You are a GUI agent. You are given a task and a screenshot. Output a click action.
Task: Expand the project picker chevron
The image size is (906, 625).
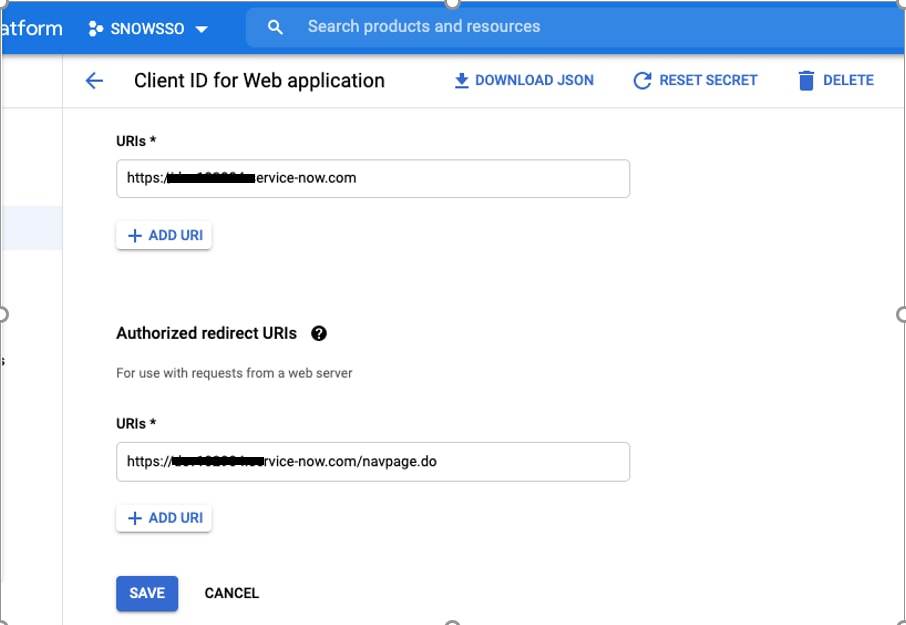coord(202,28)
